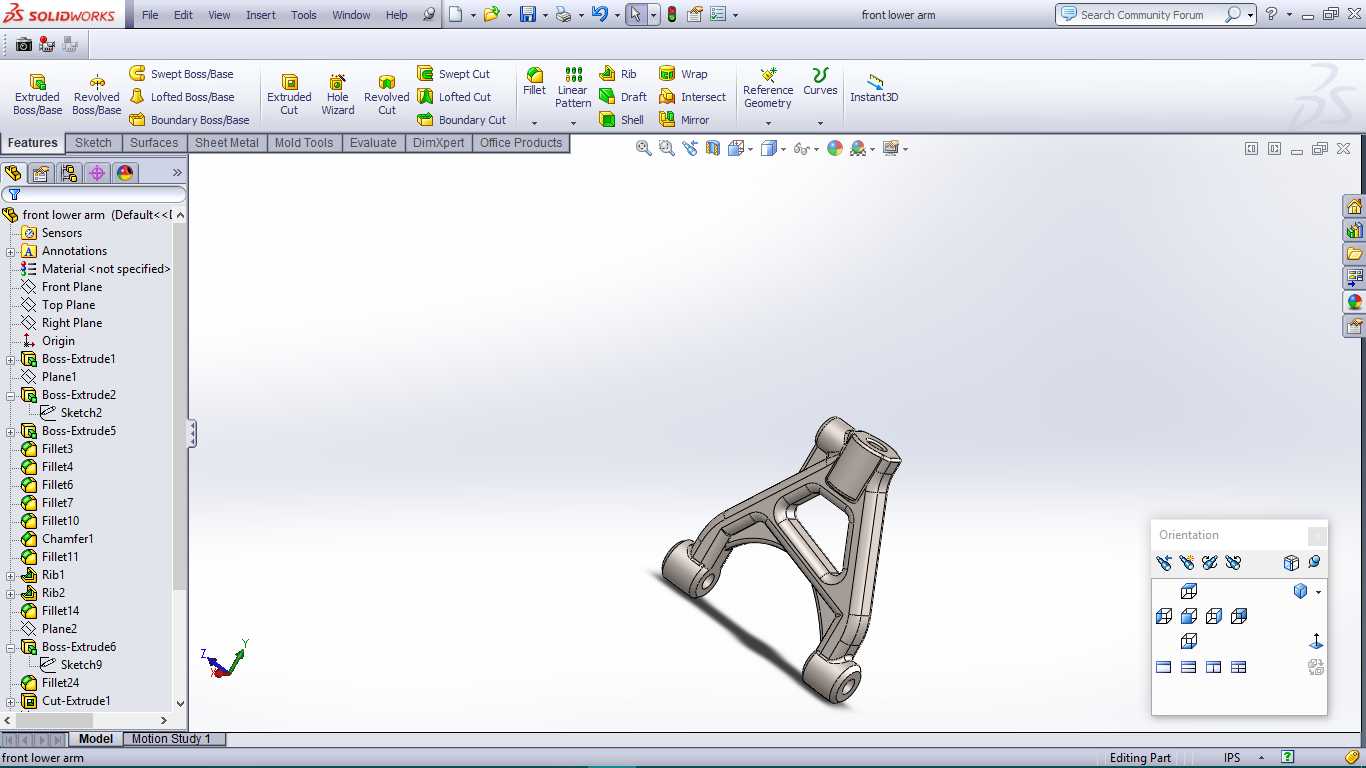This screenshot has width=1366, height=768.
Task: Click the feature tree filter field
Action: [94, 194]
